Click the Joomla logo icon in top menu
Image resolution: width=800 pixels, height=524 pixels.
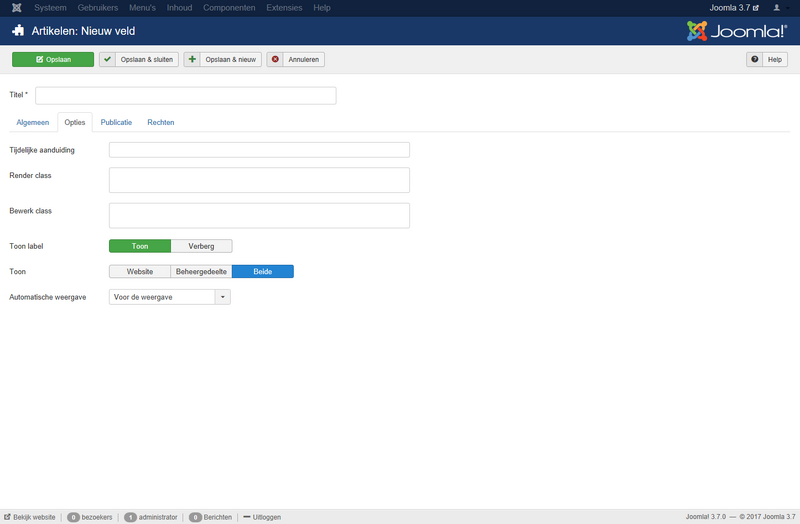pyautogui.click(x=16, y=8)
